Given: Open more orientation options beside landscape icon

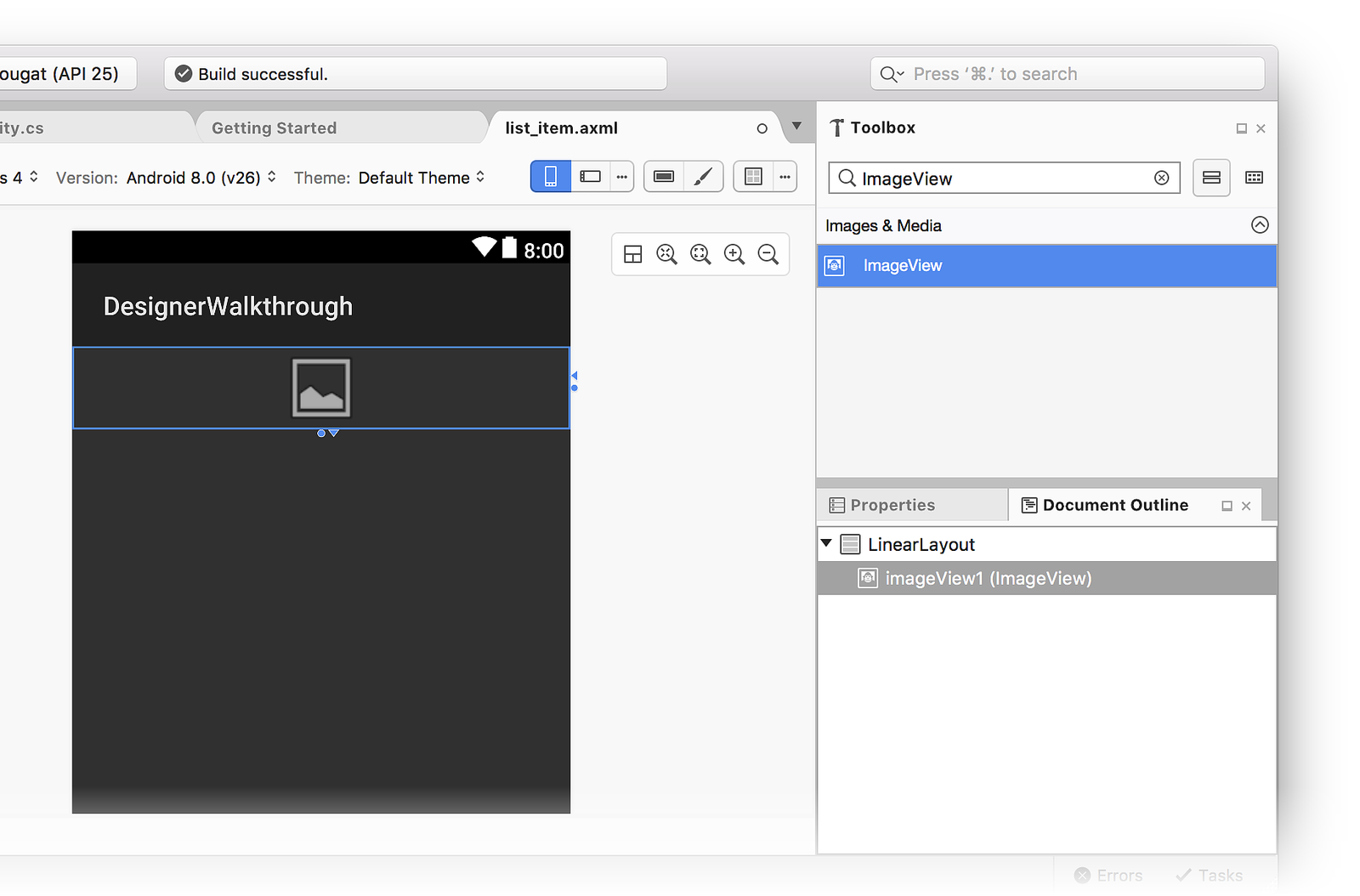Looking at the screenshot, I should (x=622, y=177).
